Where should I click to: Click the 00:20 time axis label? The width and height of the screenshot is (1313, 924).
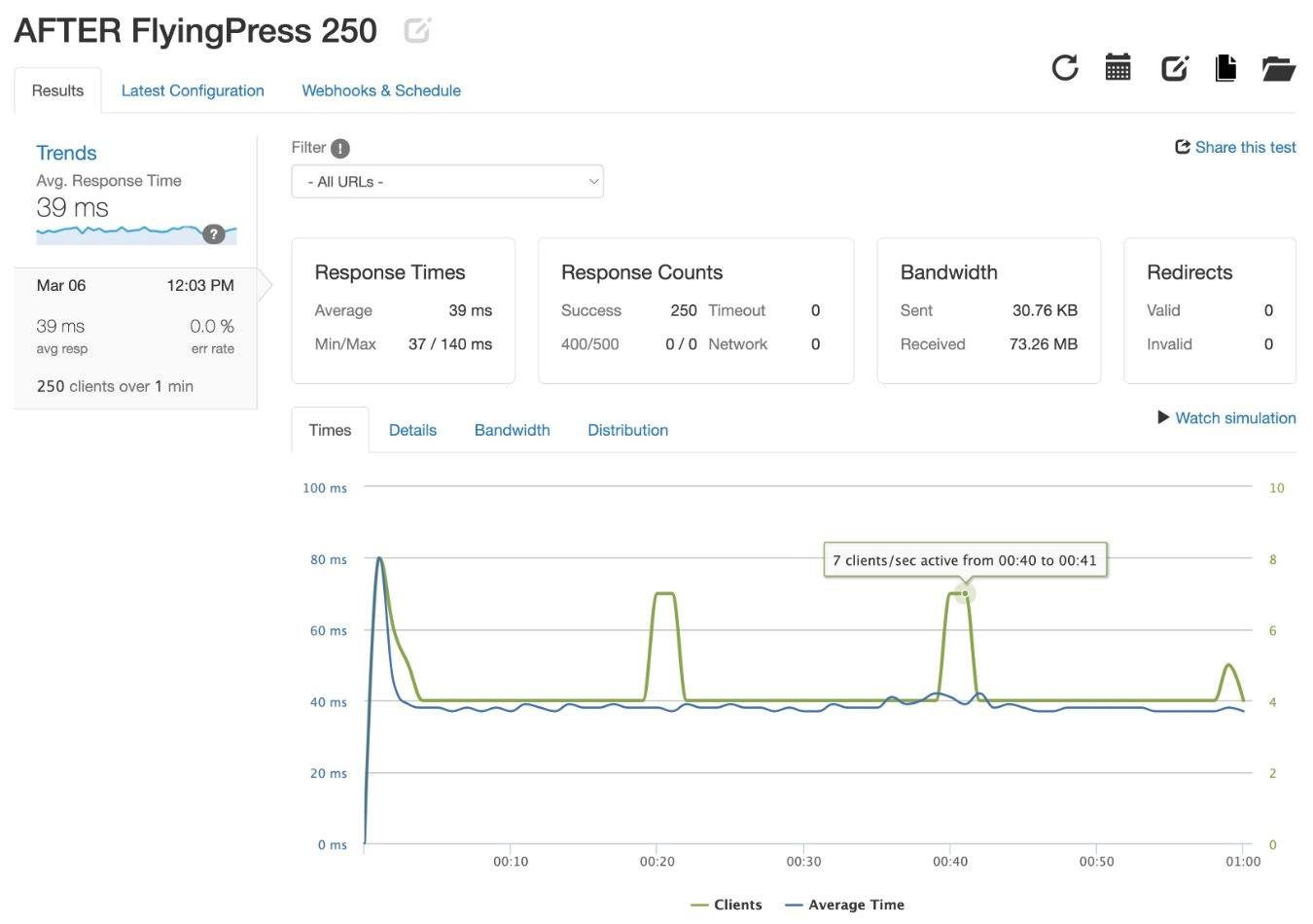point(657,862)
